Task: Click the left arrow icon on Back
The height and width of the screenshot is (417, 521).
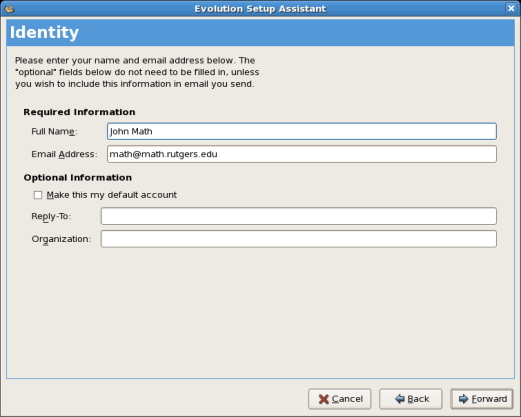Action: coord(399,399)
